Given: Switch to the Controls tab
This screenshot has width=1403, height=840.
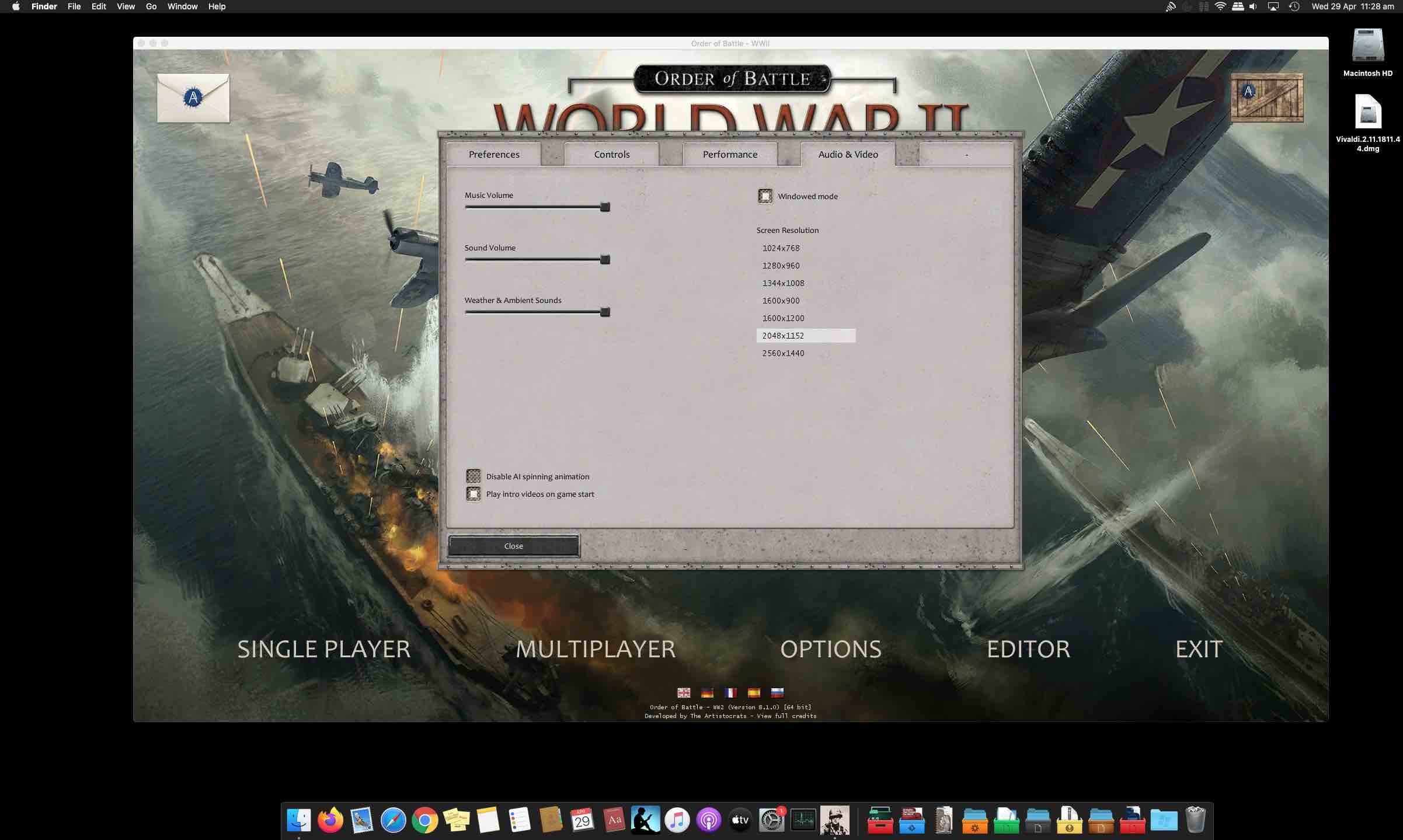Looking at the screenshot, I should pyautogui.click(x=611, y=154).
